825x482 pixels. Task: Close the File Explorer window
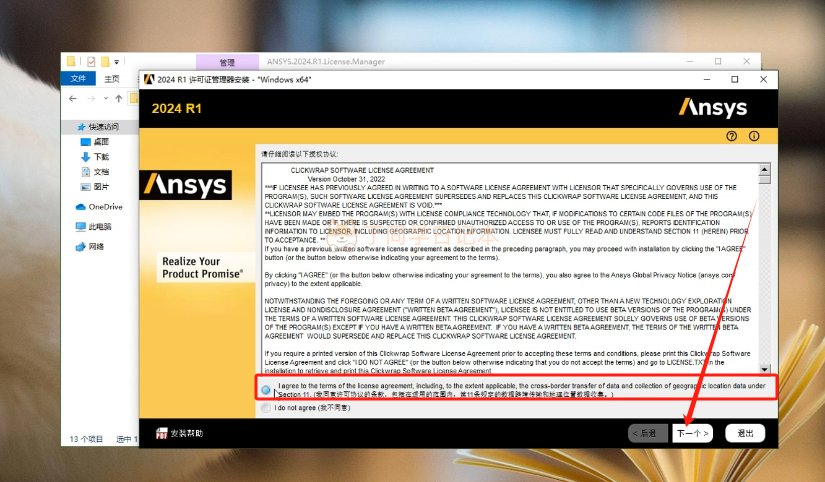747,61
